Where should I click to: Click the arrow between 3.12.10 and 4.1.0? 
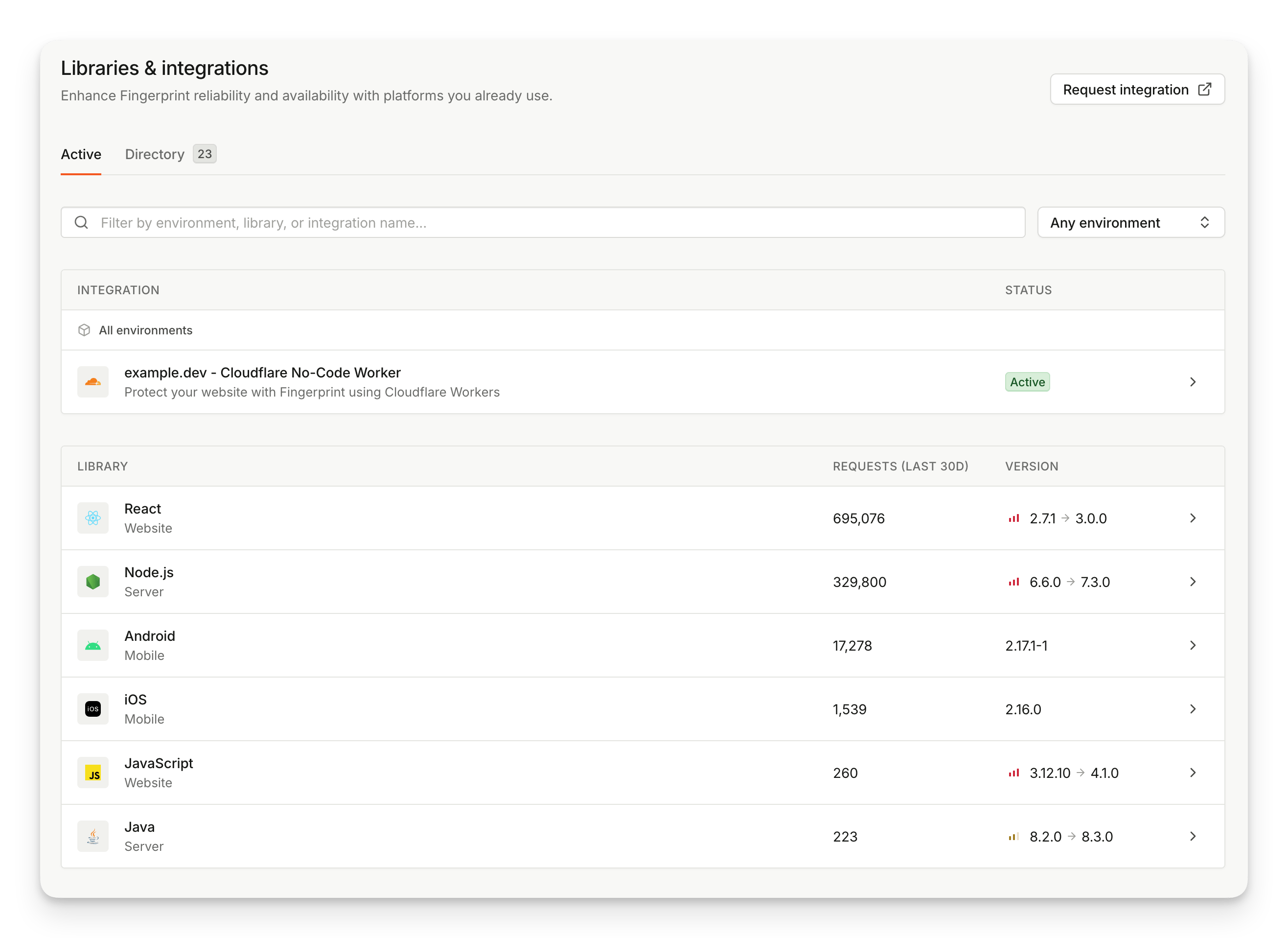(x=1081, y=773)
